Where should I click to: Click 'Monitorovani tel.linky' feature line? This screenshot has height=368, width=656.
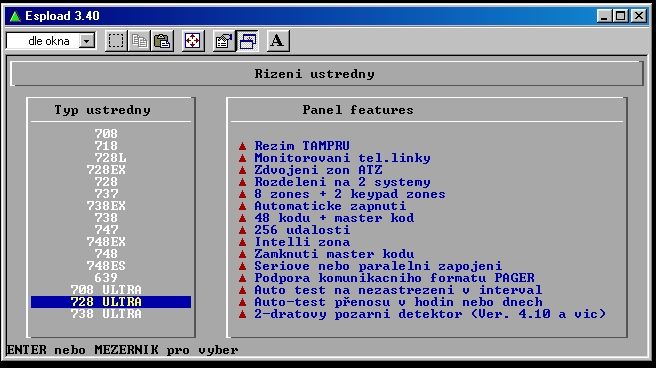pyautogui.click(x=342, y=158)
